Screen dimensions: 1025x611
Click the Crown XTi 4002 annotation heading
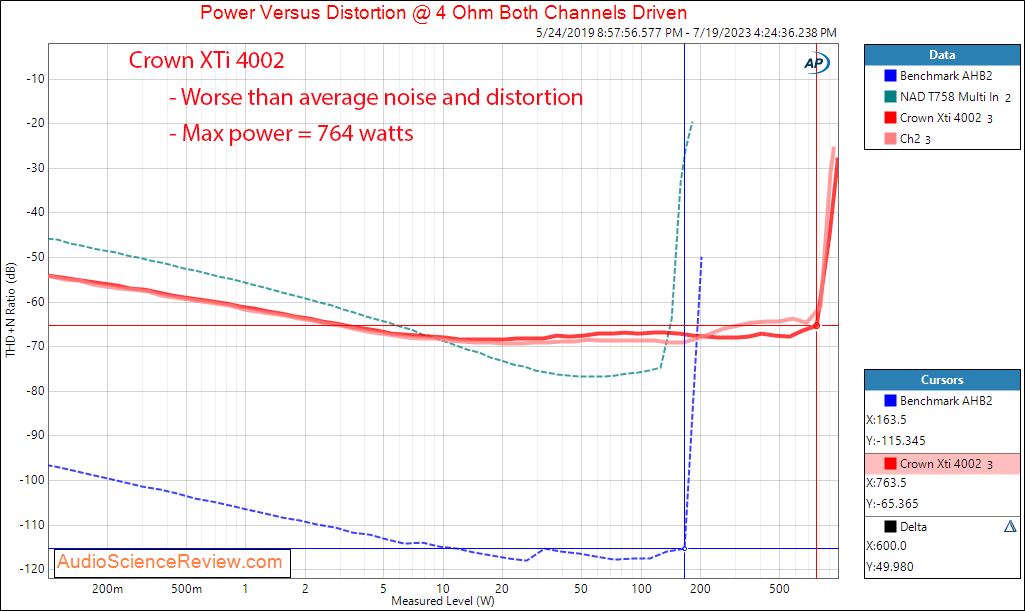coord(207,60)
